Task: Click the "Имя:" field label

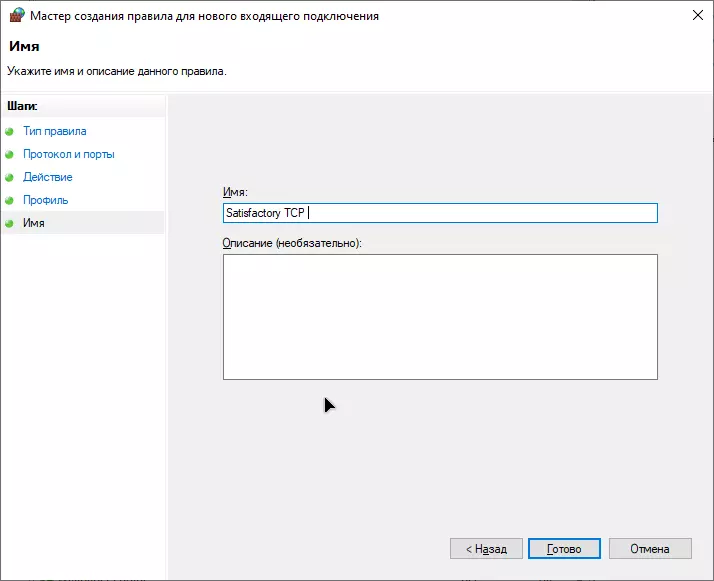Action: click(235, 192)
